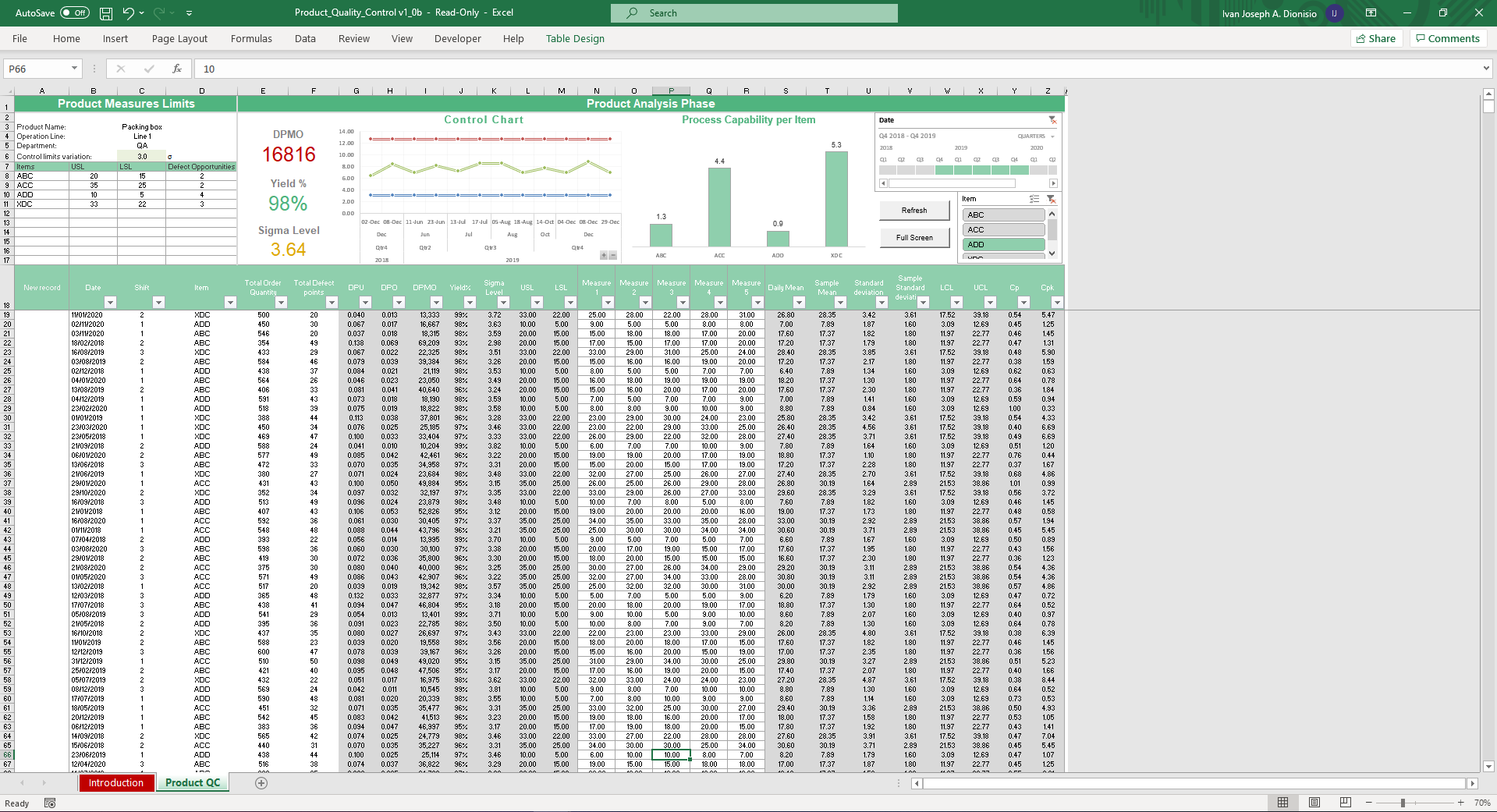Click the zoom in plus icon
The image size is (1497, 812).
coord(1461,803)
